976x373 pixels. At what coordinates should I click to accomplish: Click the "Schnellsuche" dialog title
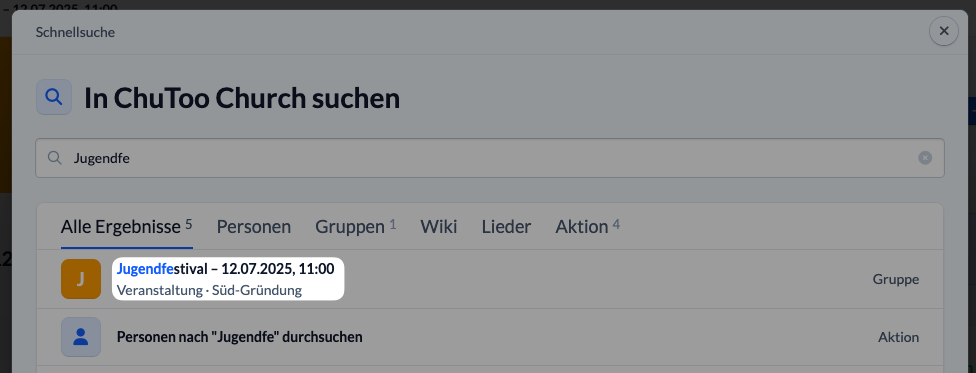(75, 32)
